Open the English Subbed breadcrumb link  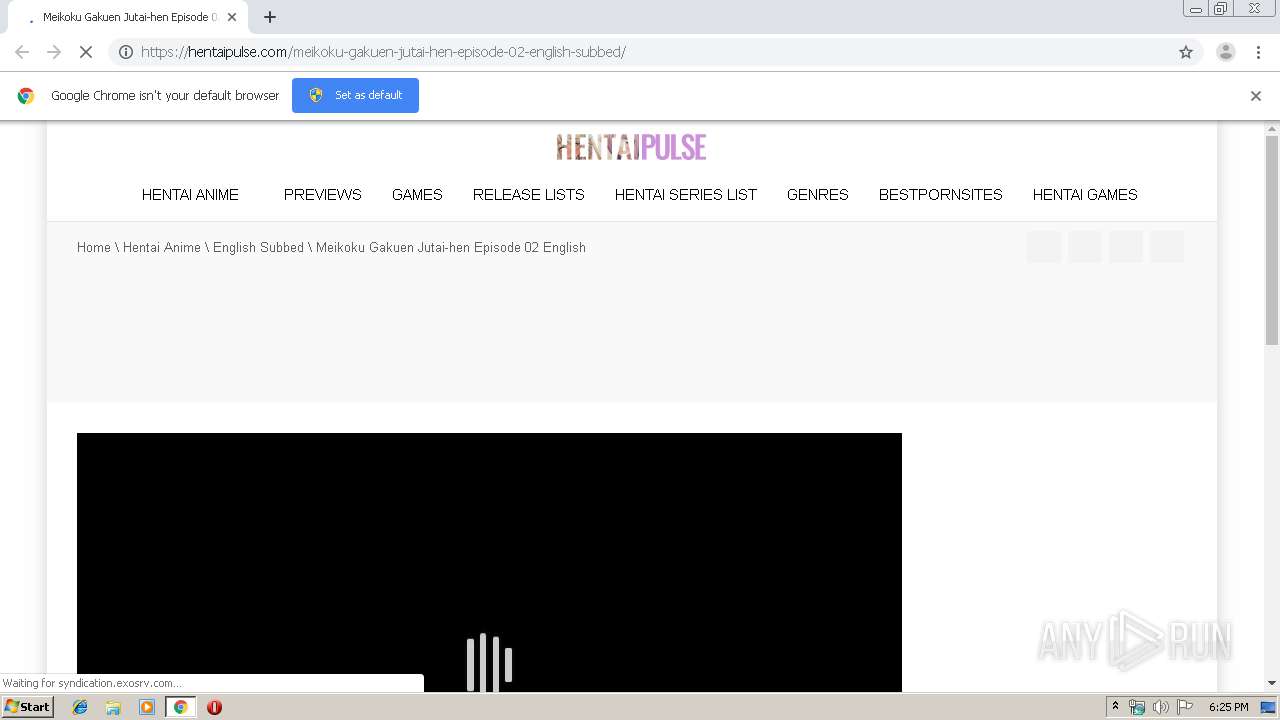(x=258, y=248)
